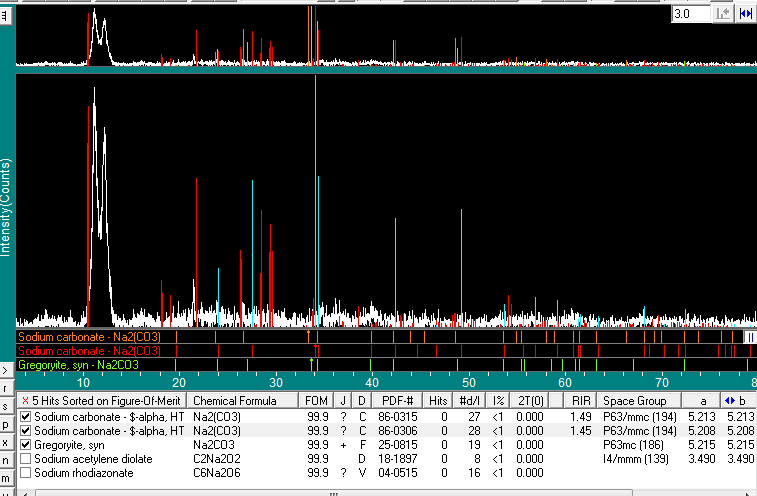This screenshot has height=496, width=757.
Task: Click the tallest cyan reference line in the main plot
Action: pos(315,200)
